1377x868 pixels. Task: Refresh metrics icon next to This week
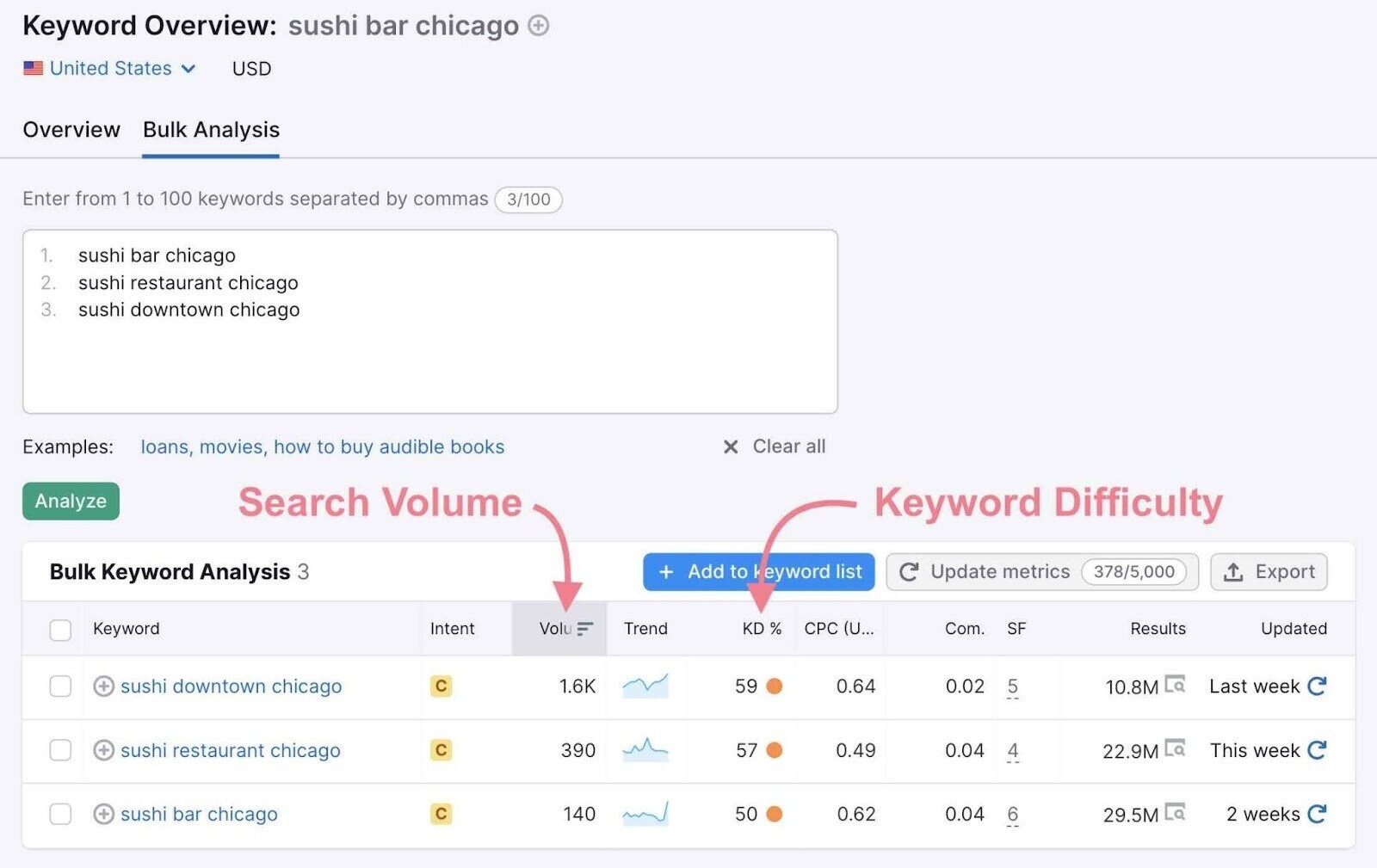1317,749
